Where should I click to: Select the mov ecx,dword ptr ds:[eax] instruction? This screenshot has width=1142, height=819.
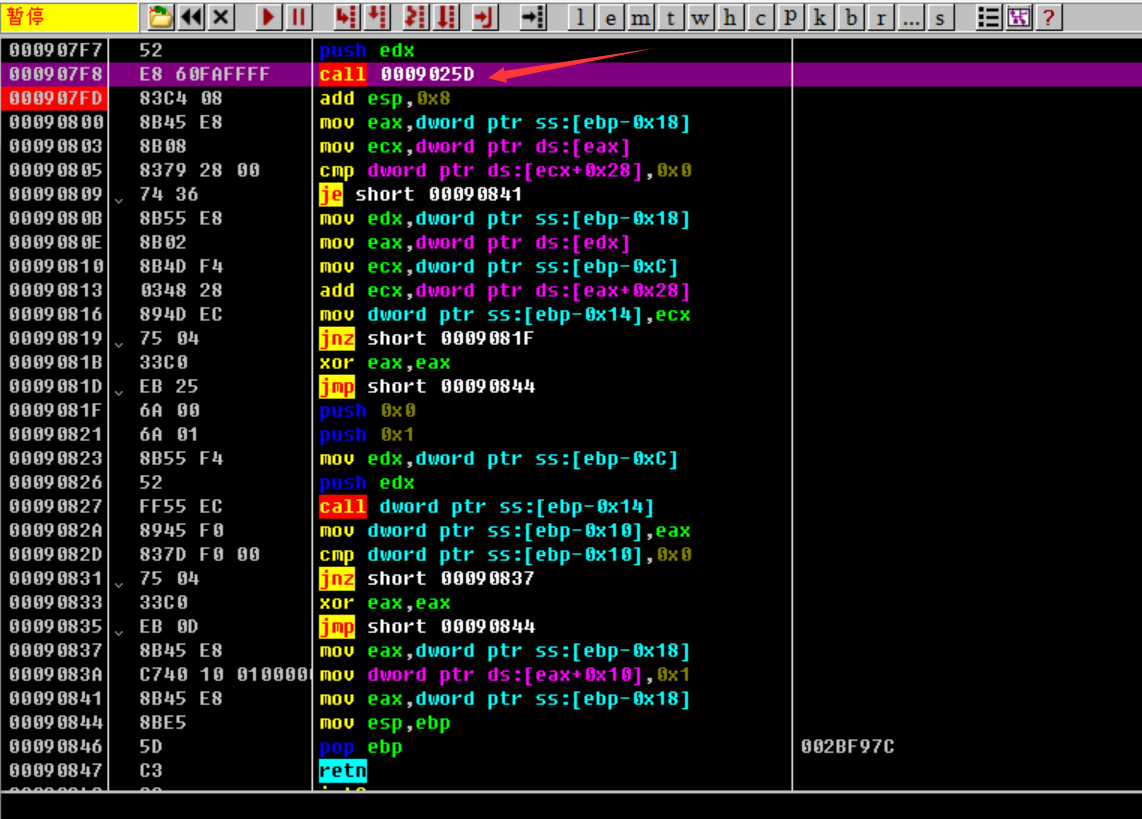(475, 146)
